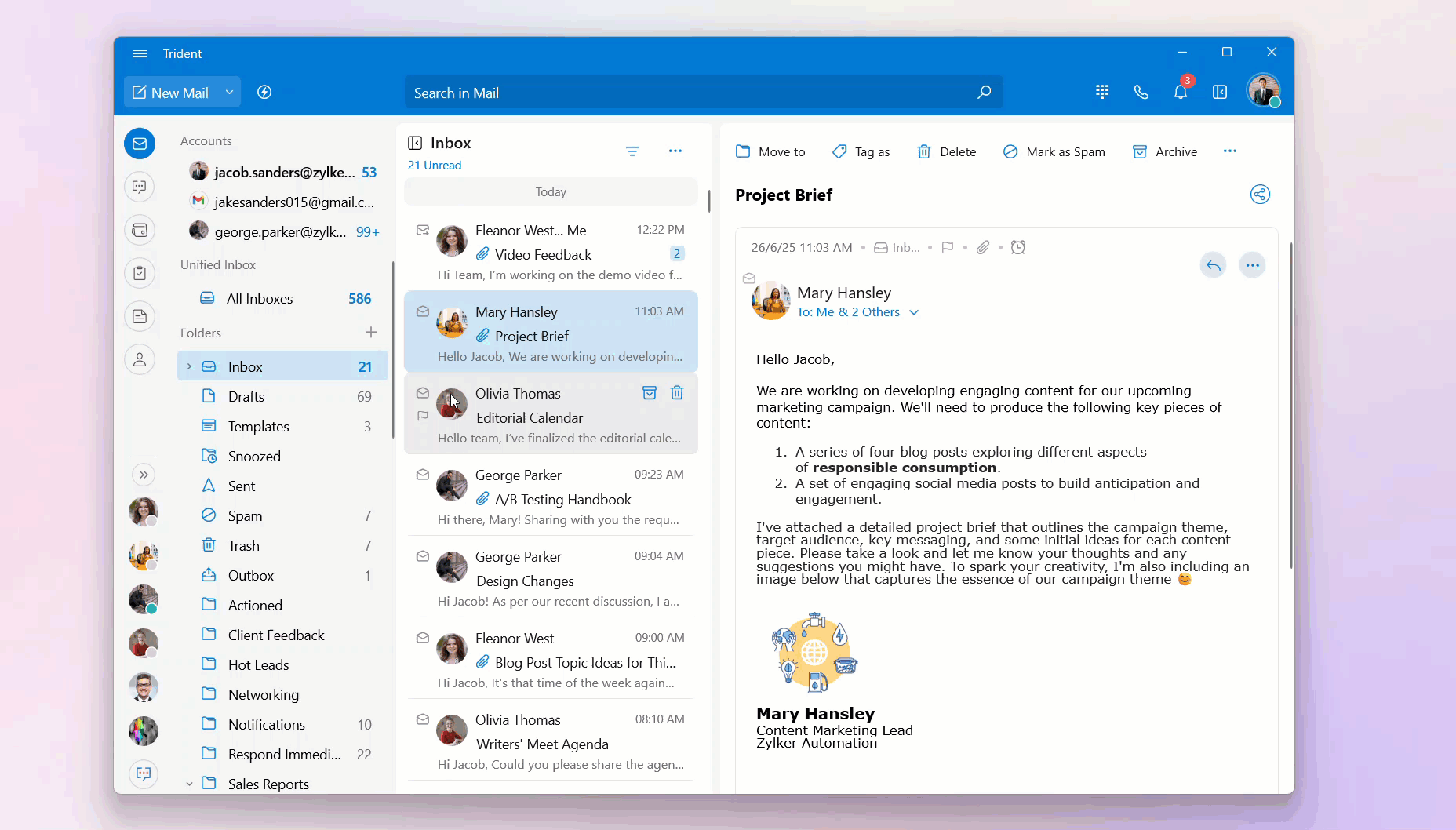The width and height of the screenshot is (1456, 830).
Task: Open the Calendar module in left rail
Action: coord(140,230)
